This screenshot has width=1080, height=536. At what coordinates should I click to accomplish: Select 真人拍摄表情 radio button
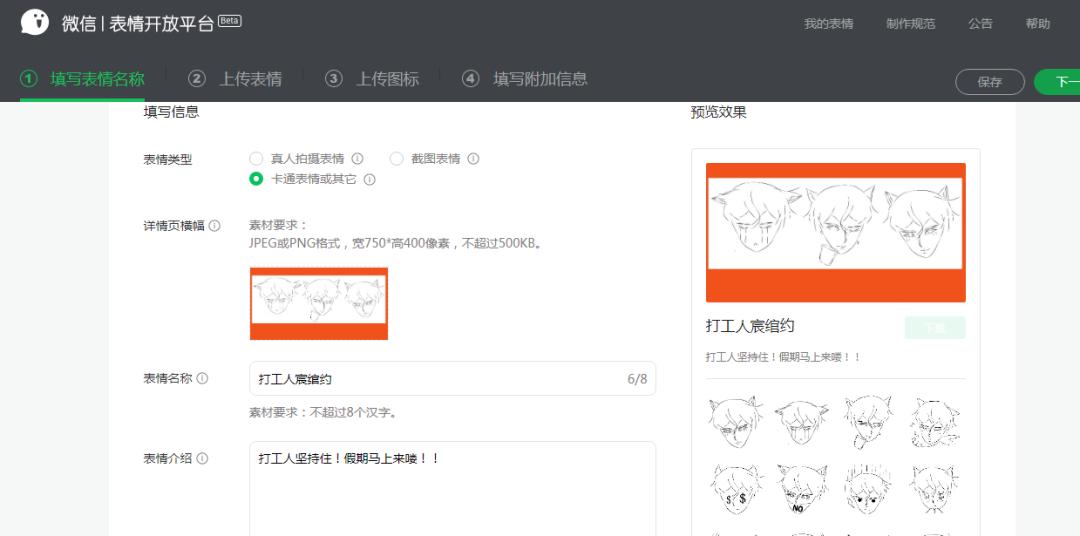256,159
